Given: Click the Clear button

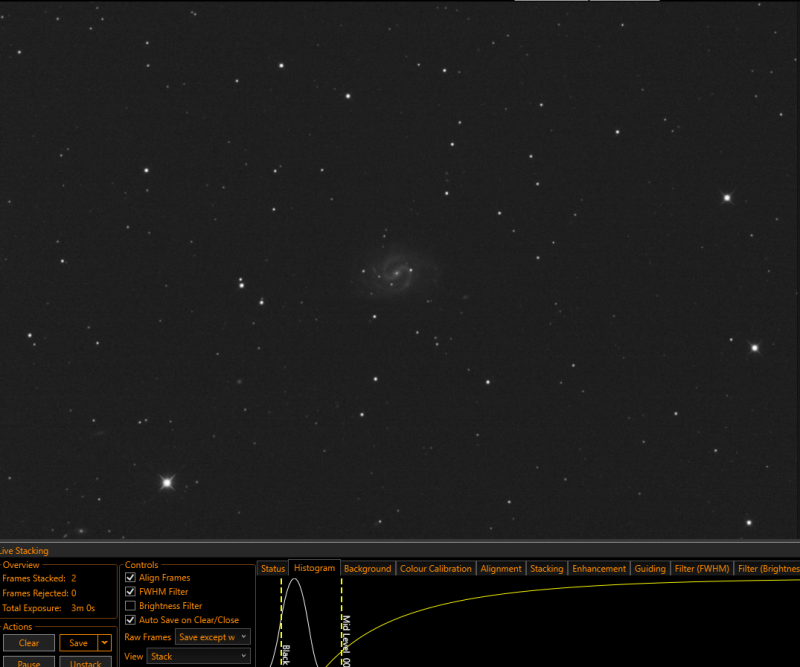Looking at the screenshot, I should [x=29, y=643].
